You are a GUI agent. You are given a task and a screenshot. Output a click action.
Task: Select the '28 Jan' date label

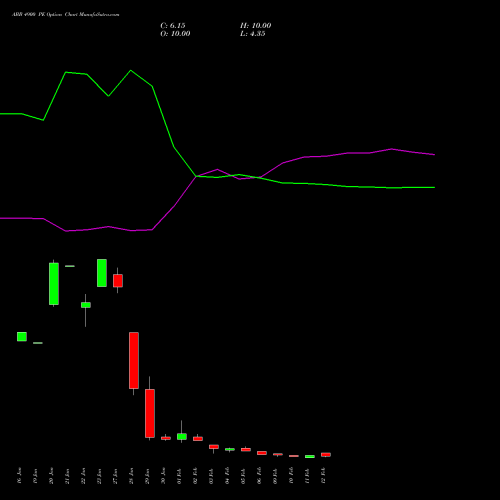[131, 476]
